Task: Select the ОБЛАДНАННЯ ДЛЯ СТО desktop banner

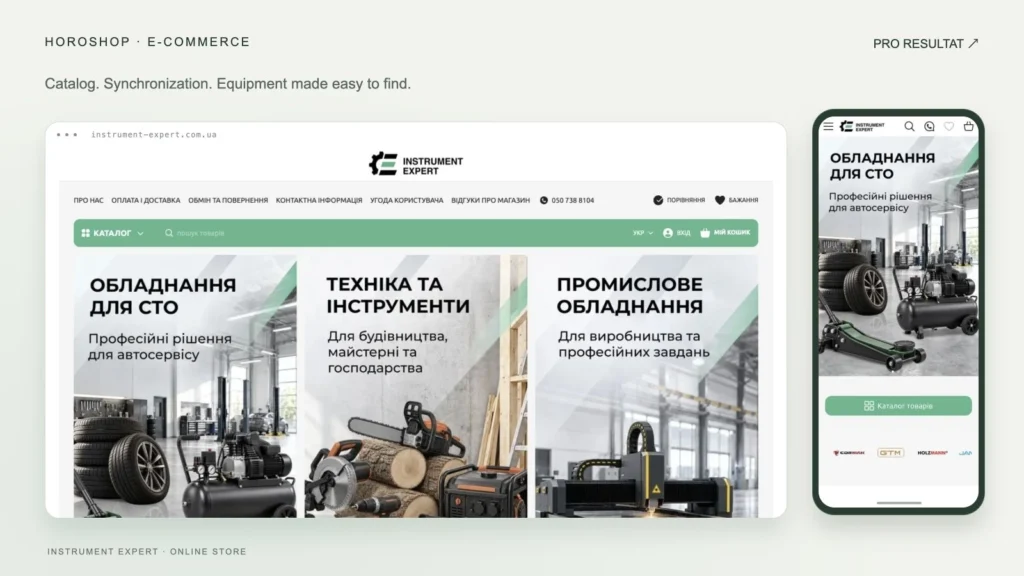Action: [185, 386]
